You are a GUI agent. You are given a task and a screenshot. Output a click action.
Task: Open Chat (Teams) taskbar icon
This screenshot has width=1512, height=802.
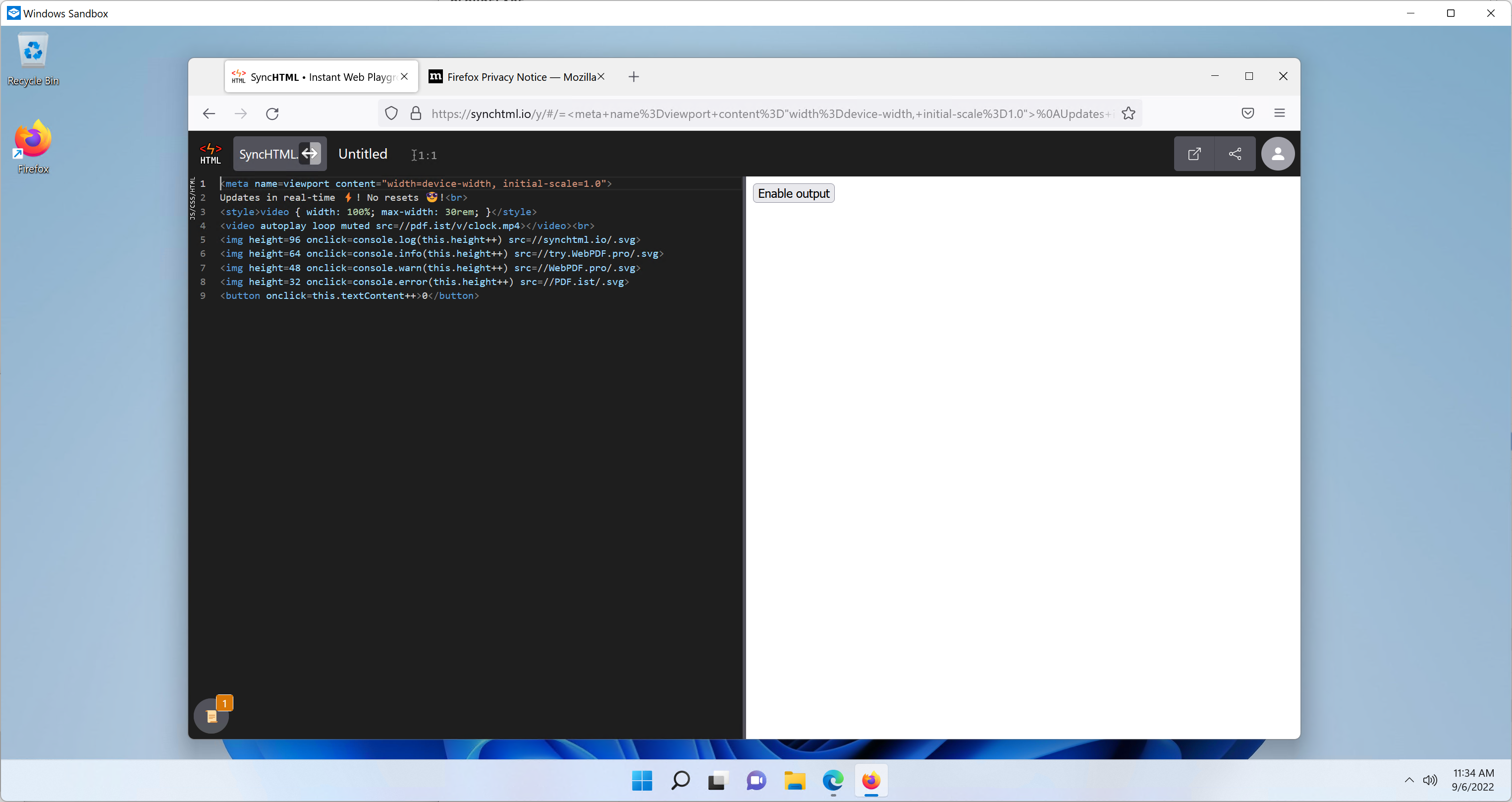(756, 781)
